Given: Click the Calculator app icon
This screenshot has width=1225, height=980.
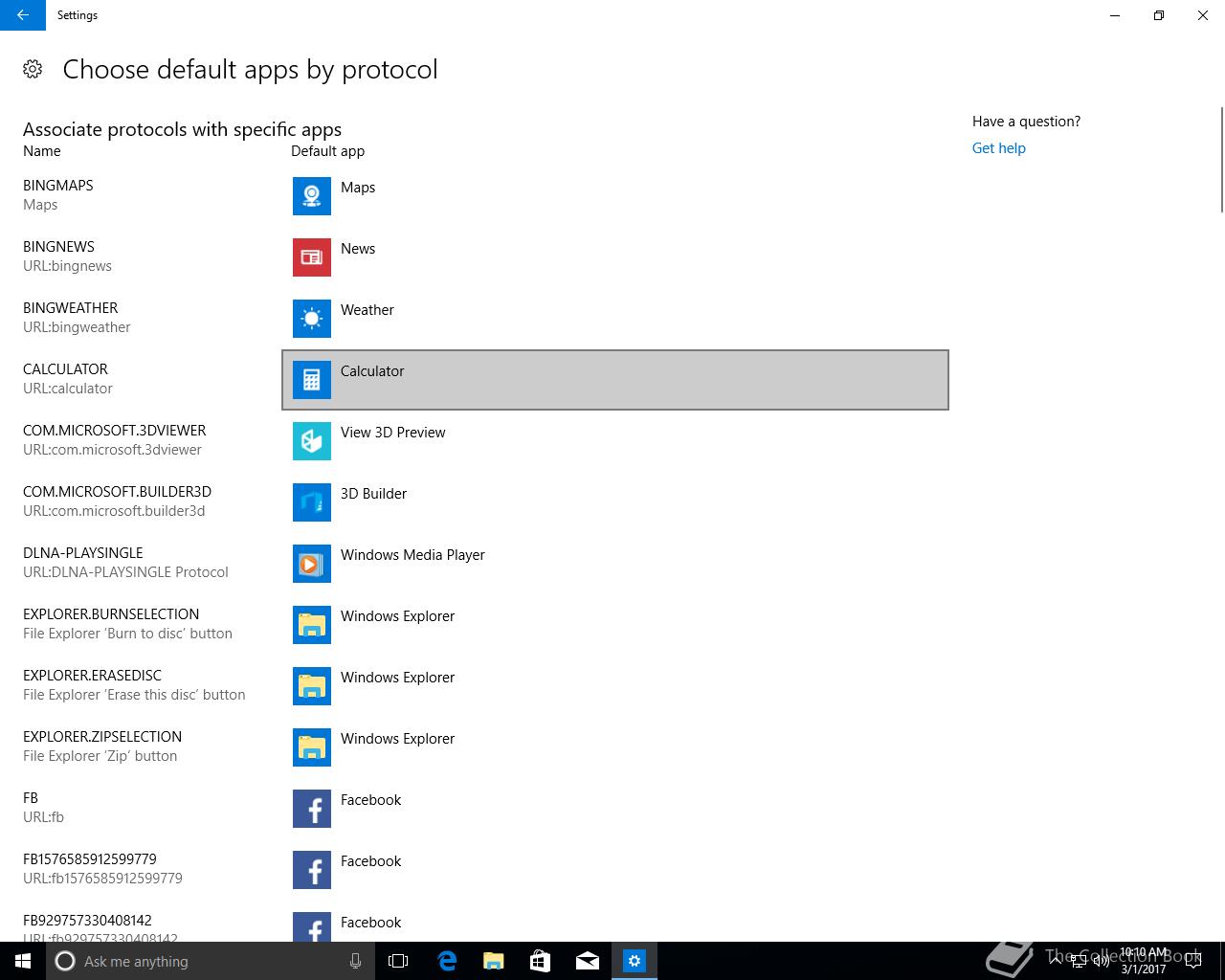Looking at the screenshot, I should (312, 380).
